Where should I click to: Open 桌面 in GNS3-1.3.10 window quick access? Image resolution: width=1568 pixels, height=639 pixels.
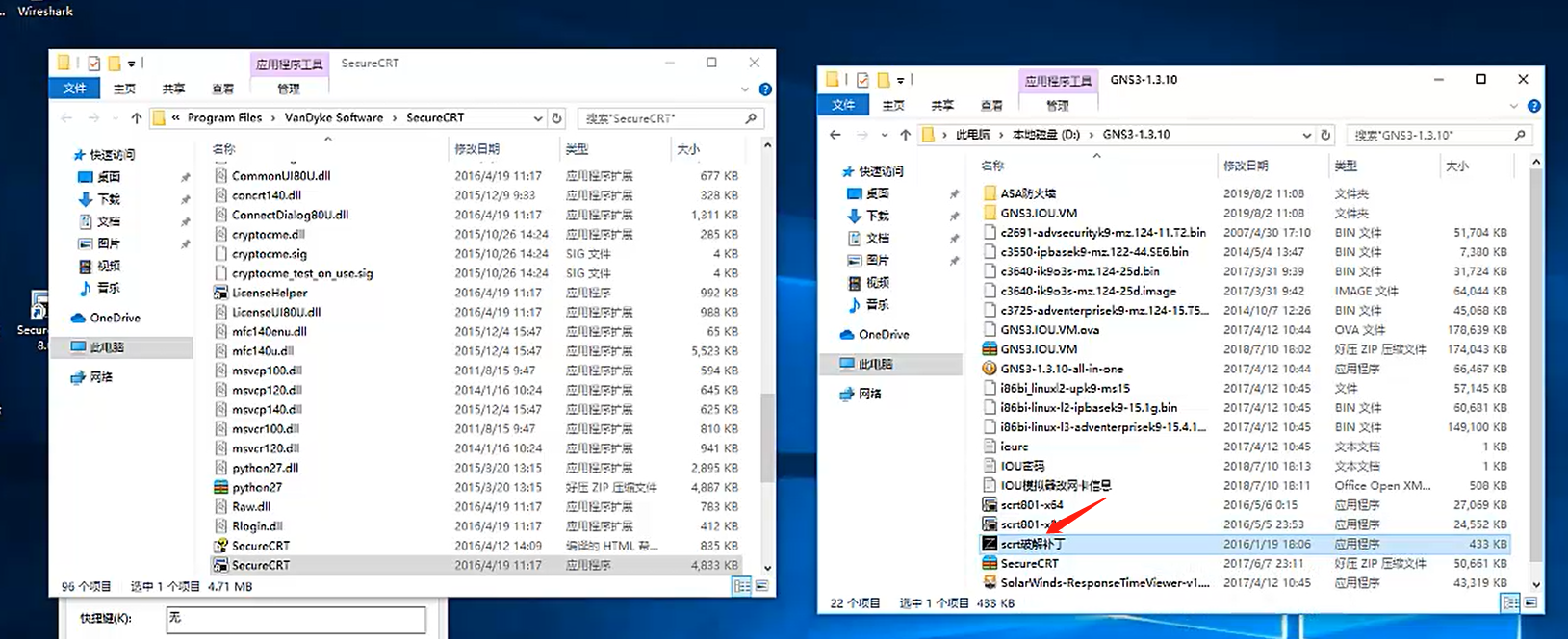click(x=877, y=193)
